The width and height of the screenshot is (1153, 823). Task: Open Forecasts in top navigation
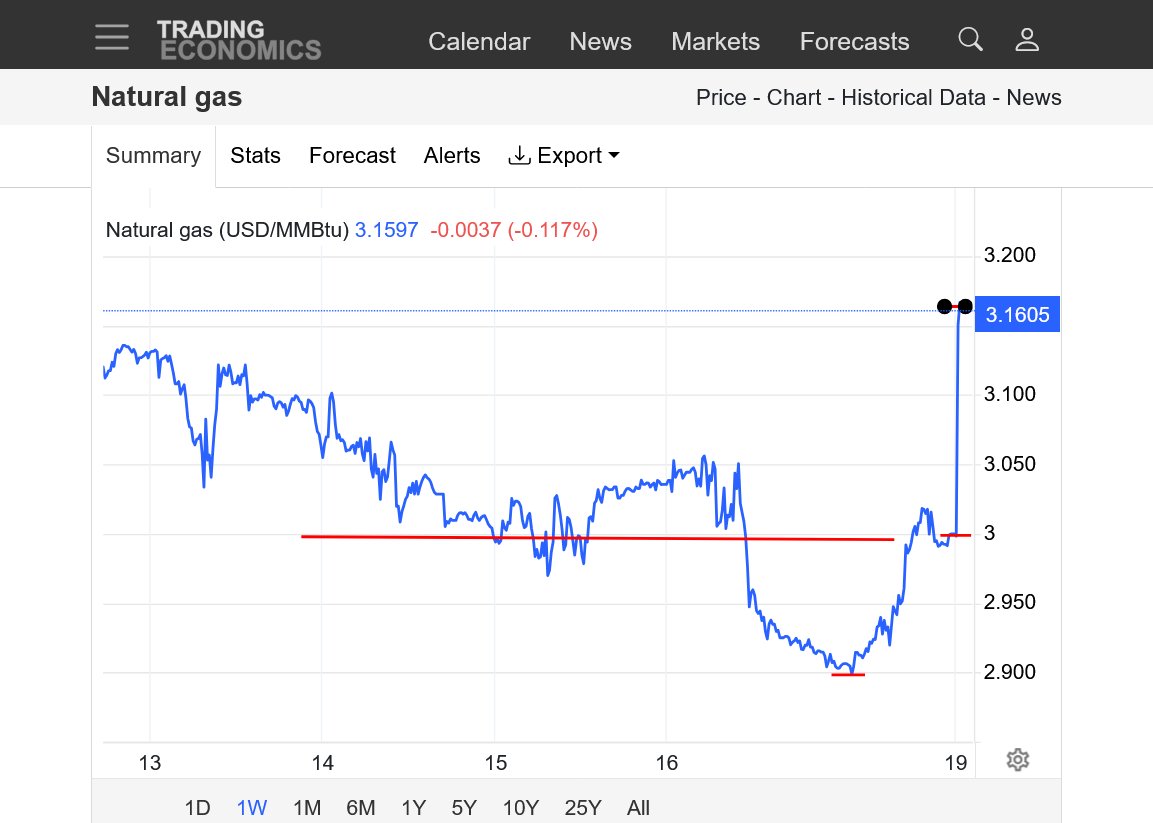(854, 42)
